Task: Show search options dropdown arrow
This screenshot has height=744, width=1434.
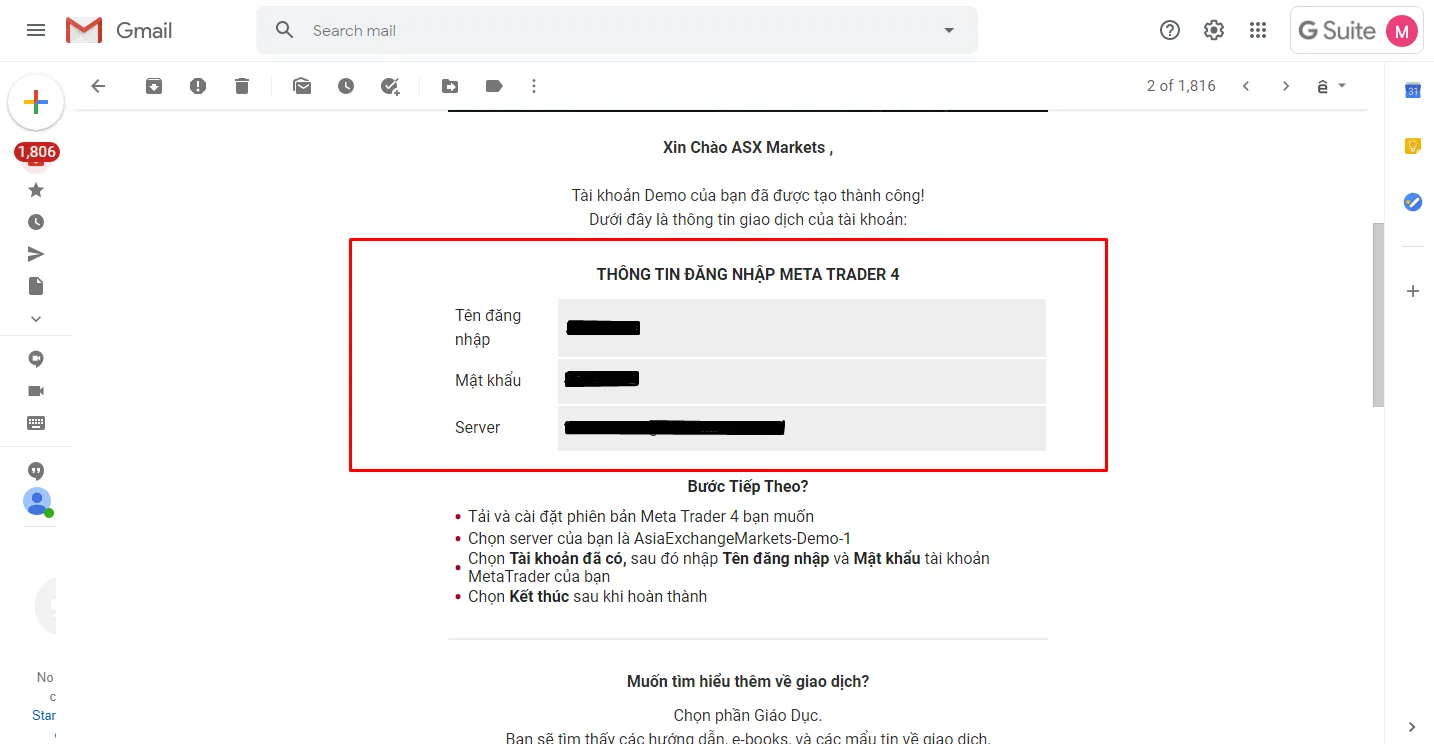Action: [949, 30]
